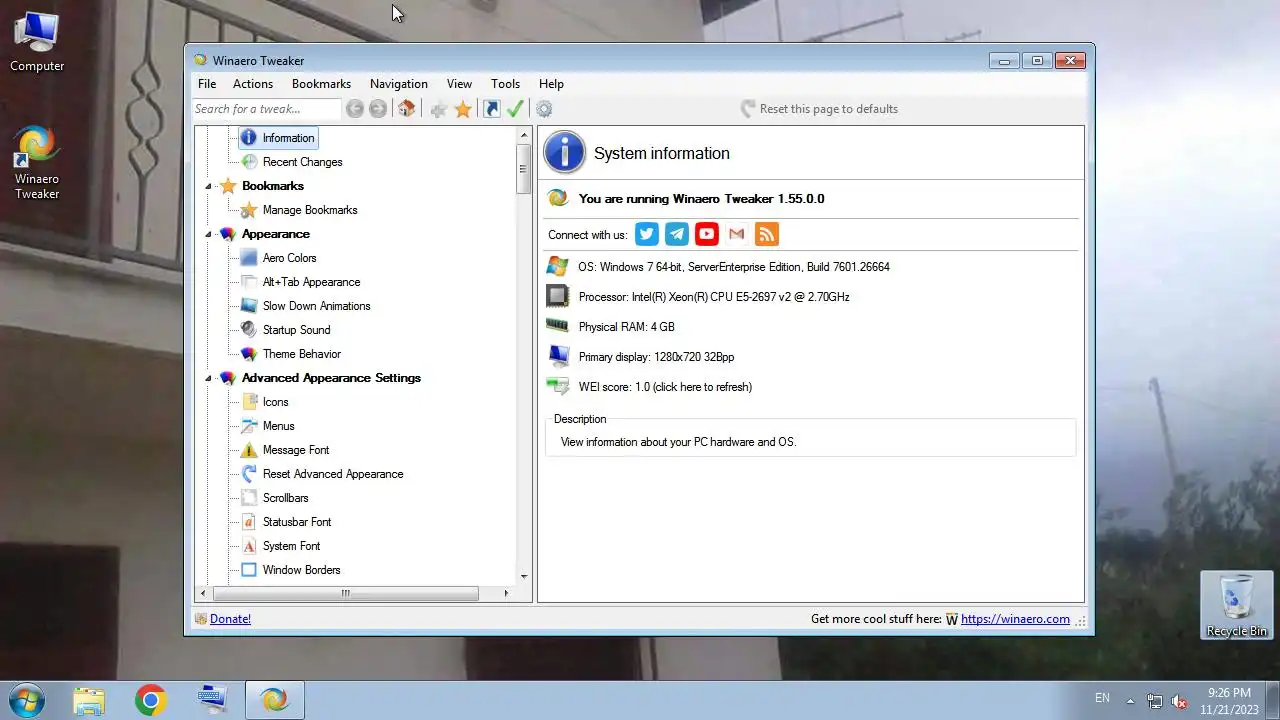Click the Home page toolbar icon

tap(406, 109)
